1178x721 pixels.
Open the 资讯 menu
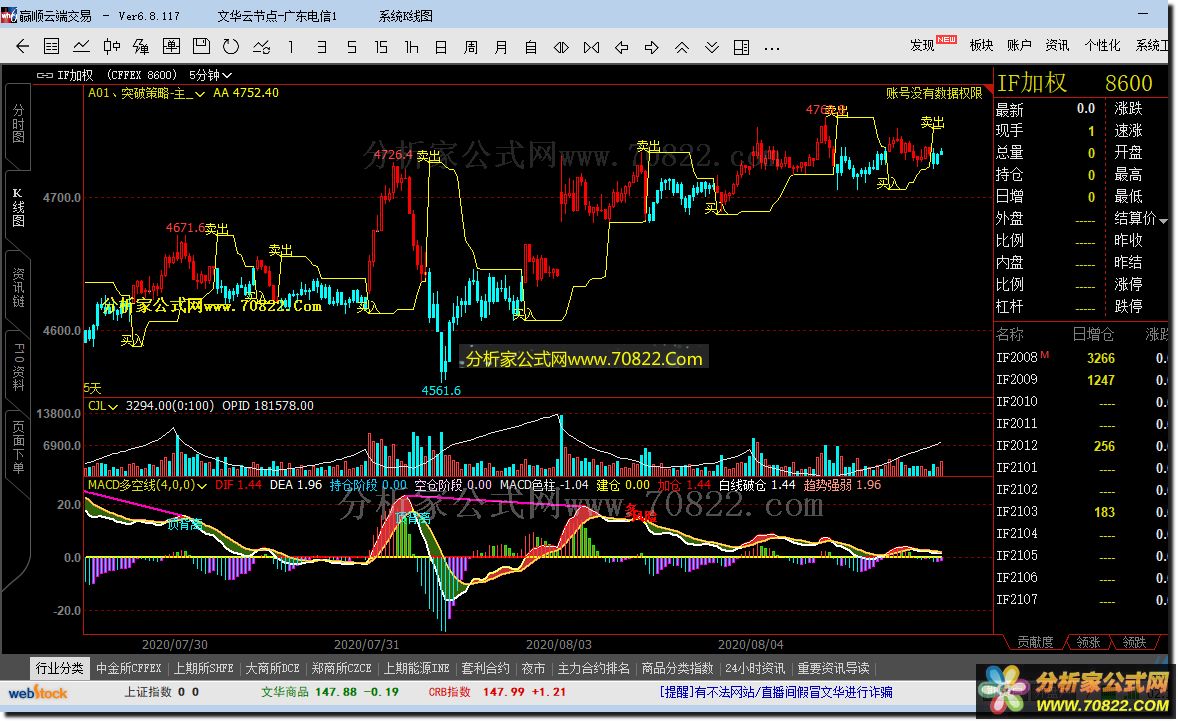[1057, 45]
